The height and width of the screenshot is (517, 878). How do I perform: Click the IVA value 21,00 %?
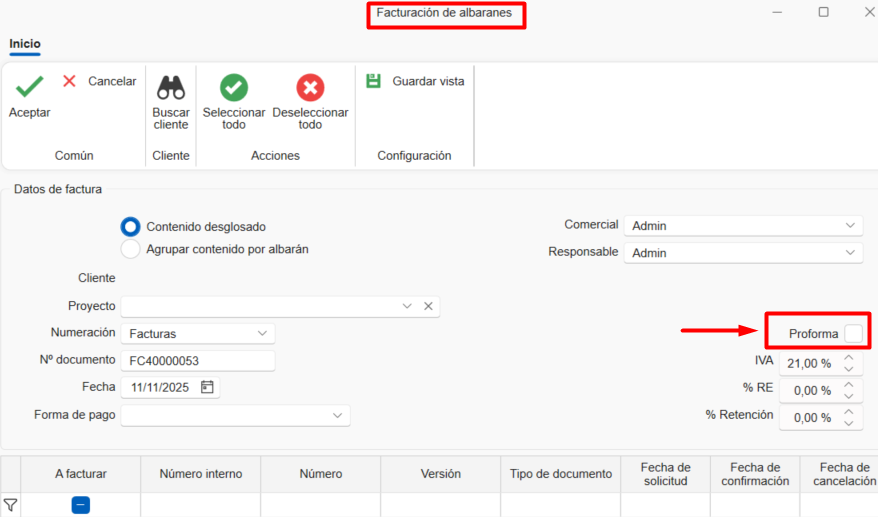(x=809, y=363)
